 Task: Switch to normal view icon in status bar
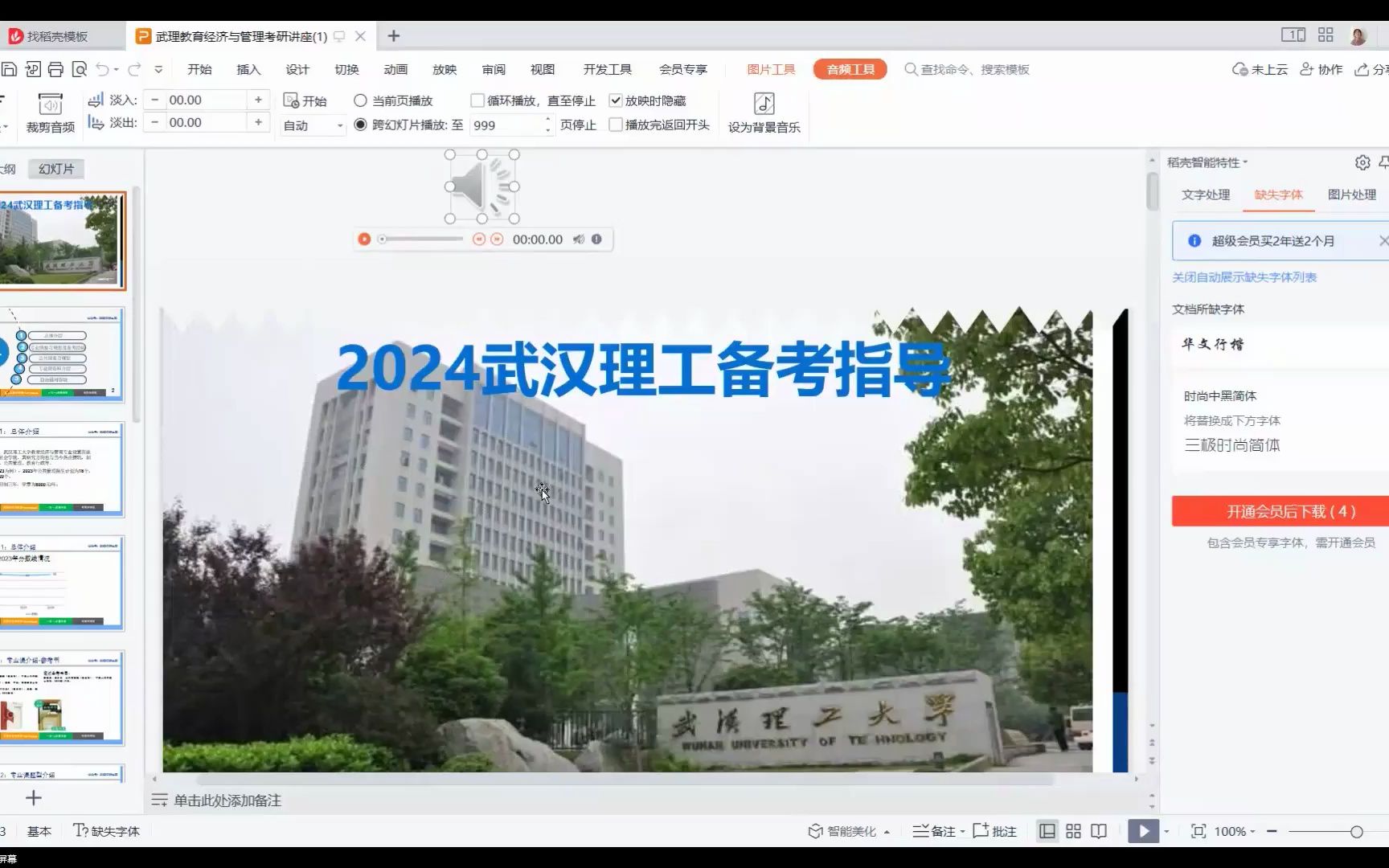[x=1047, y=831]
